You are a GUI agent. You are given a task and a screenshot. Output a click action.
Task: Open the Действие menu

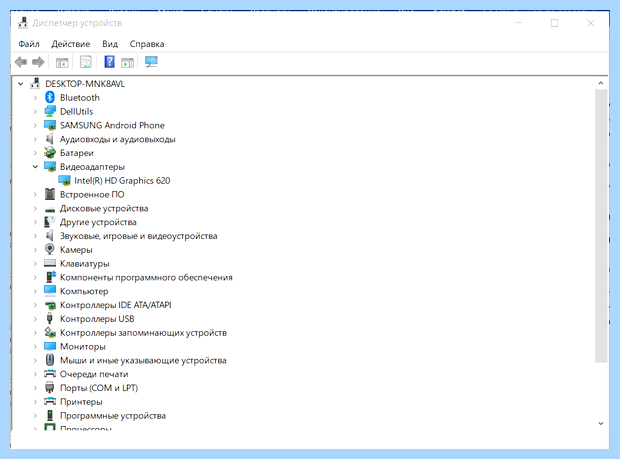(71, 44)
